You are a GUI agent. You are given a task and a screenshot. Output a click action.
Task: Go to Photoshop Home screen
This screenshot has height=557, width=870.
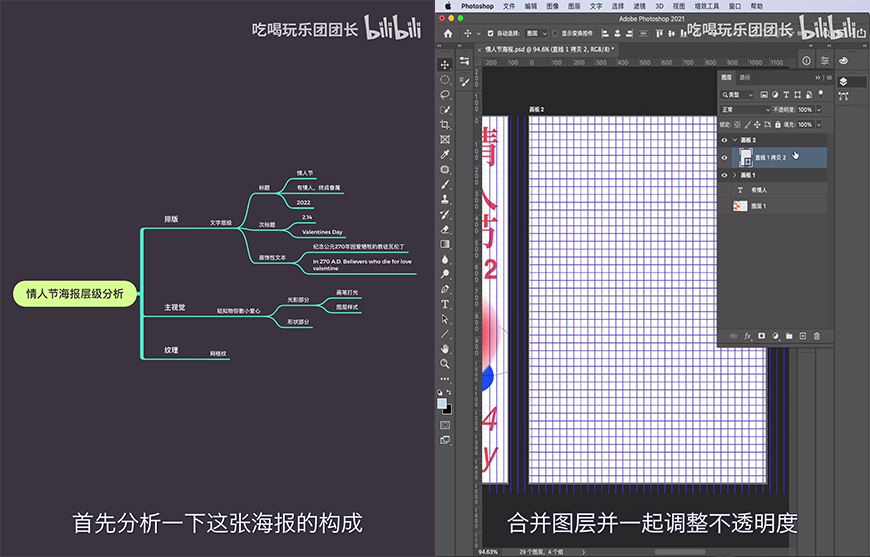(x=448, y=33)
